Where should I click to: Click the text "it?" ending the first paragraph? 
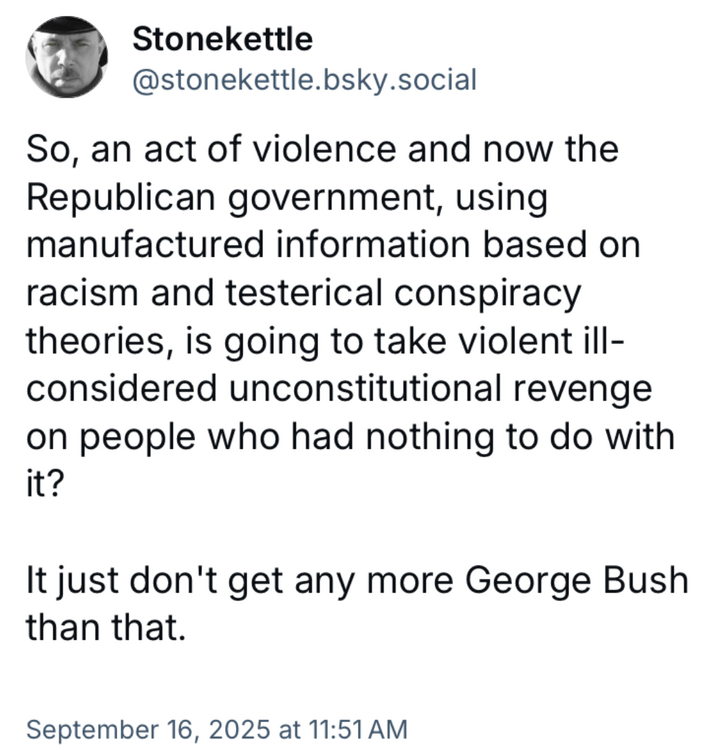42,484
